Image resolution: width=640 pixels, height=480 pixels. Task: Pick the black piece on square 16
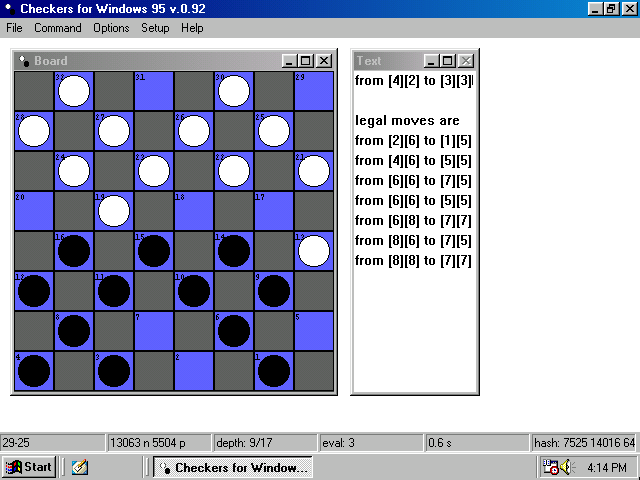click(x=74, y=251)
